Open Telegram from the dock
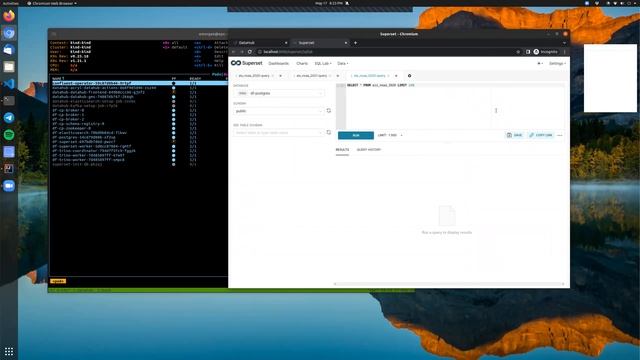This screenshot has height=360, width=640. (x=9, y=118)
